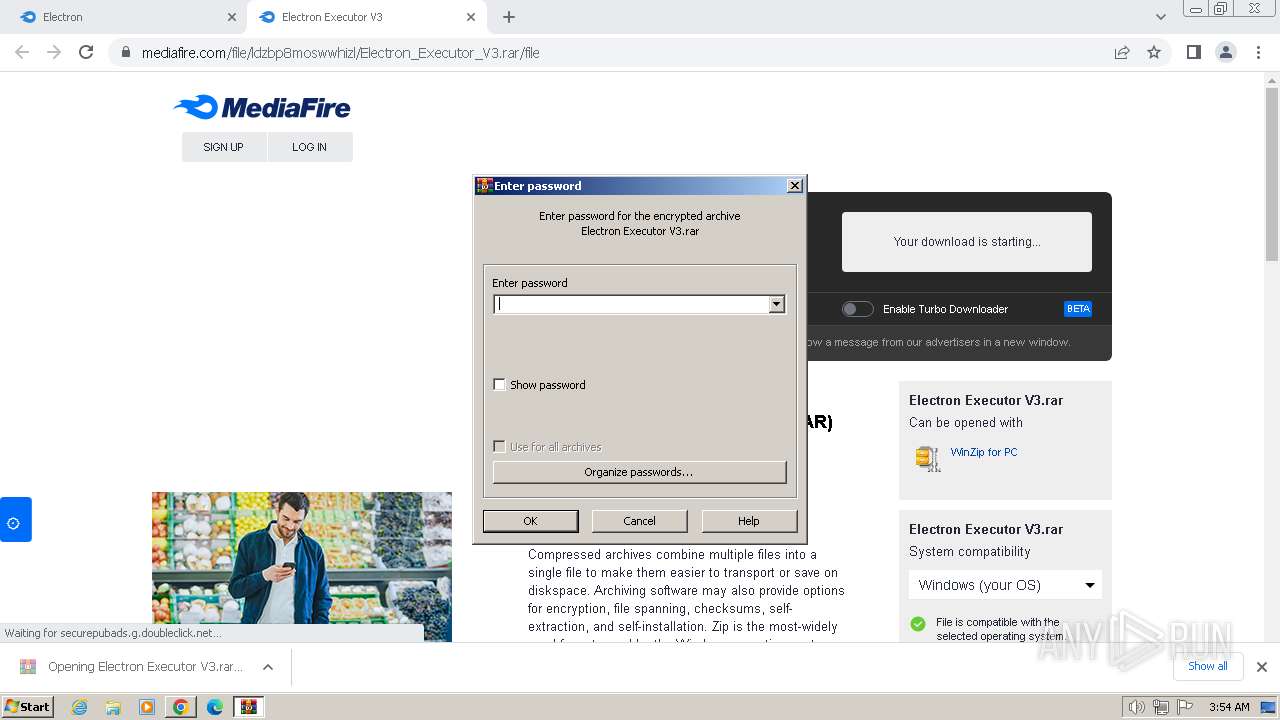Click the Your download is starting box
The height and width of the screenshot is (720, 1280).
(x=967, y=242)
